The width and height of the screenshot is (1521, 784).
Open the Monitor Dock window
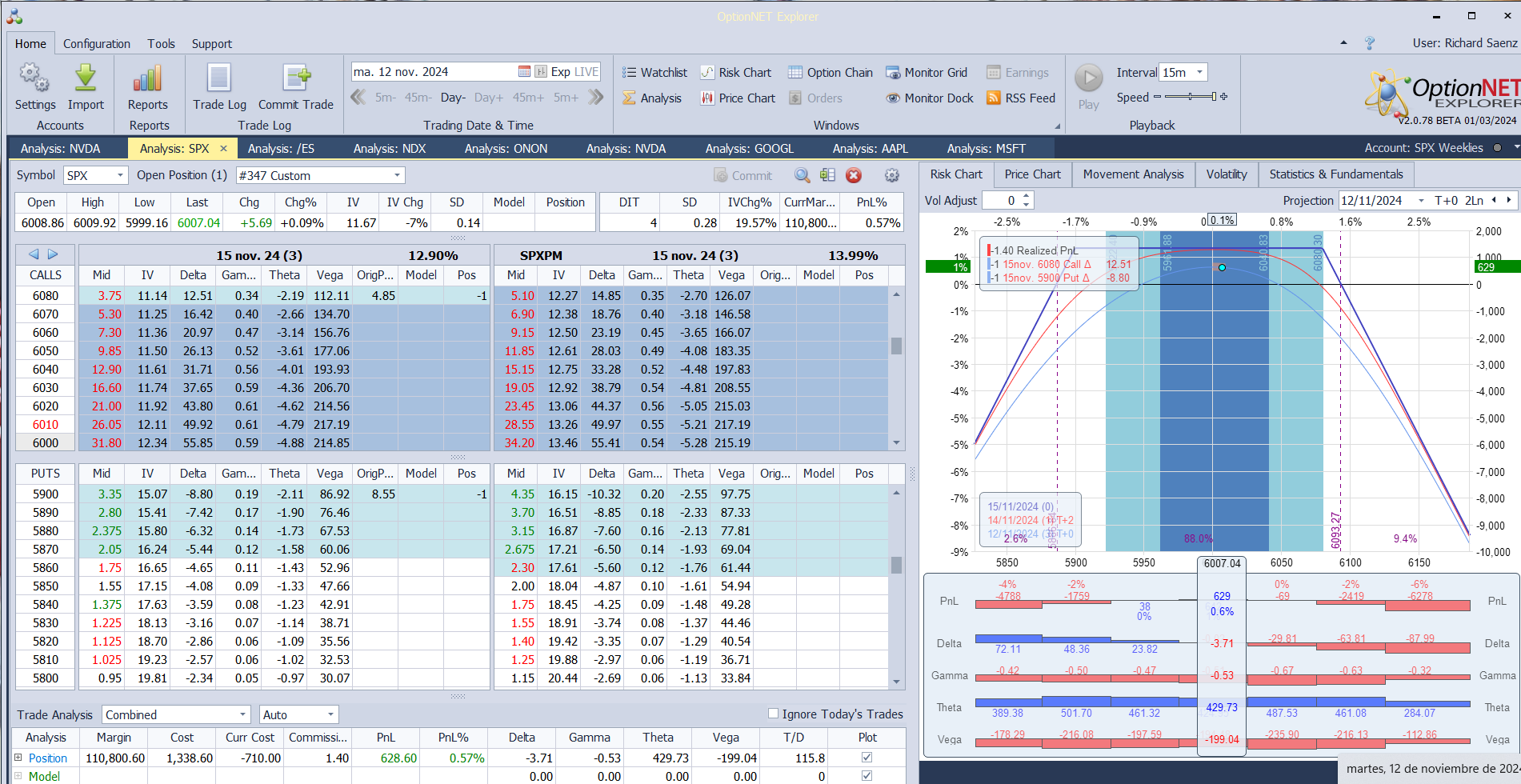click(x=930, y=98)
